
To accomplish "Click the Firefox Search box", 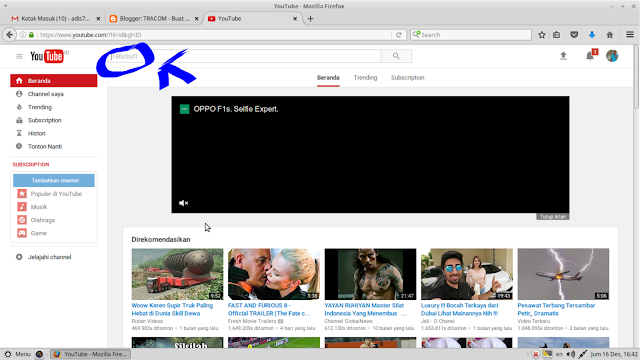I will 471,35.
